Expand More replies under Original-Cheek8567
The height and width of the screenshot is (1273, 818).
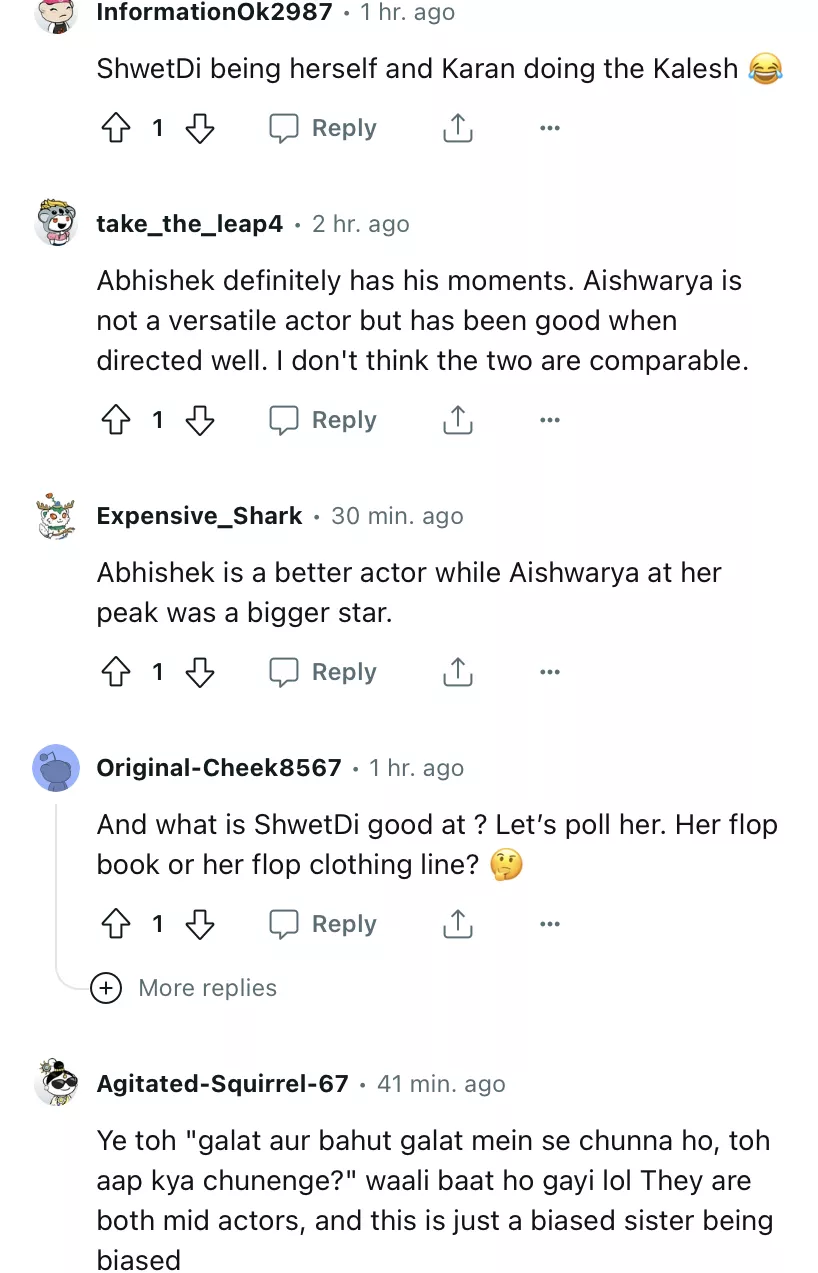click(185, 988)
